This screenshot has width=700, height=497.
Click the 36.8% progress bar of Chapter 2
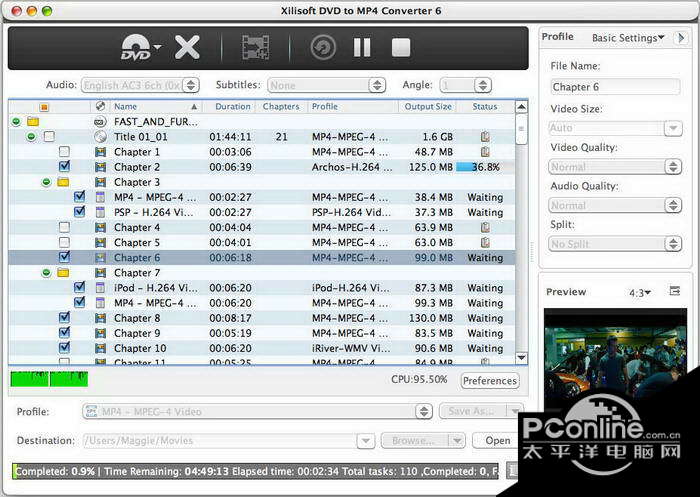pos(485,167)
